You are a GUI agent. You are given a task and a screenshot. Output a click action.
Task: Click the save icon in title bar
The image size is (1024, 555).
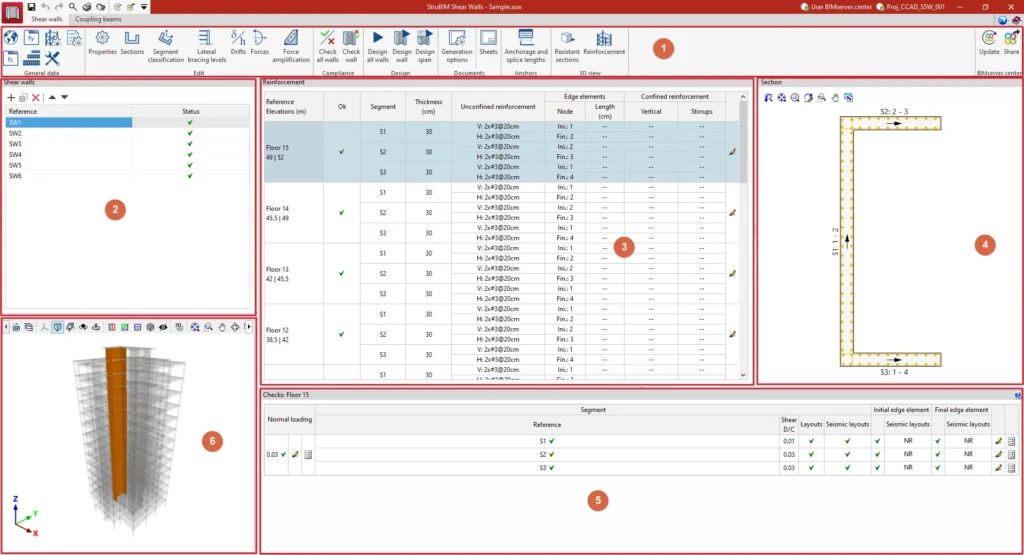point(31,7)
